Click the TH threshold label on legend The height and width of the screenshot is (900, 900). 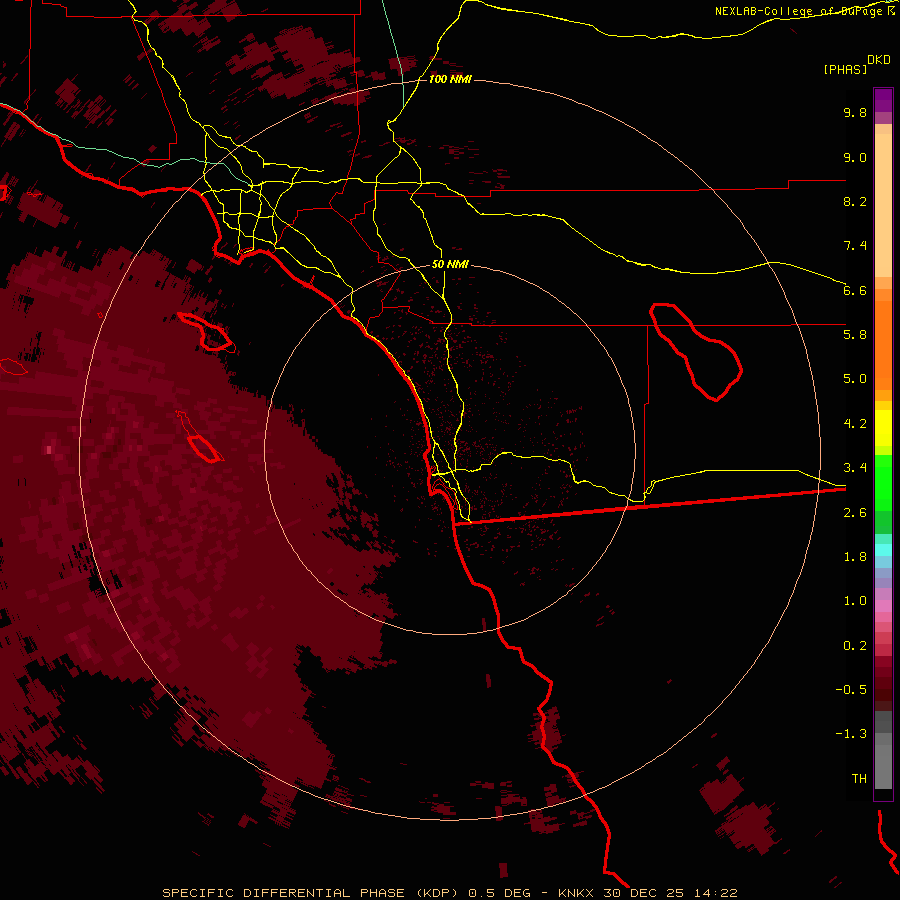click(859, 779)
